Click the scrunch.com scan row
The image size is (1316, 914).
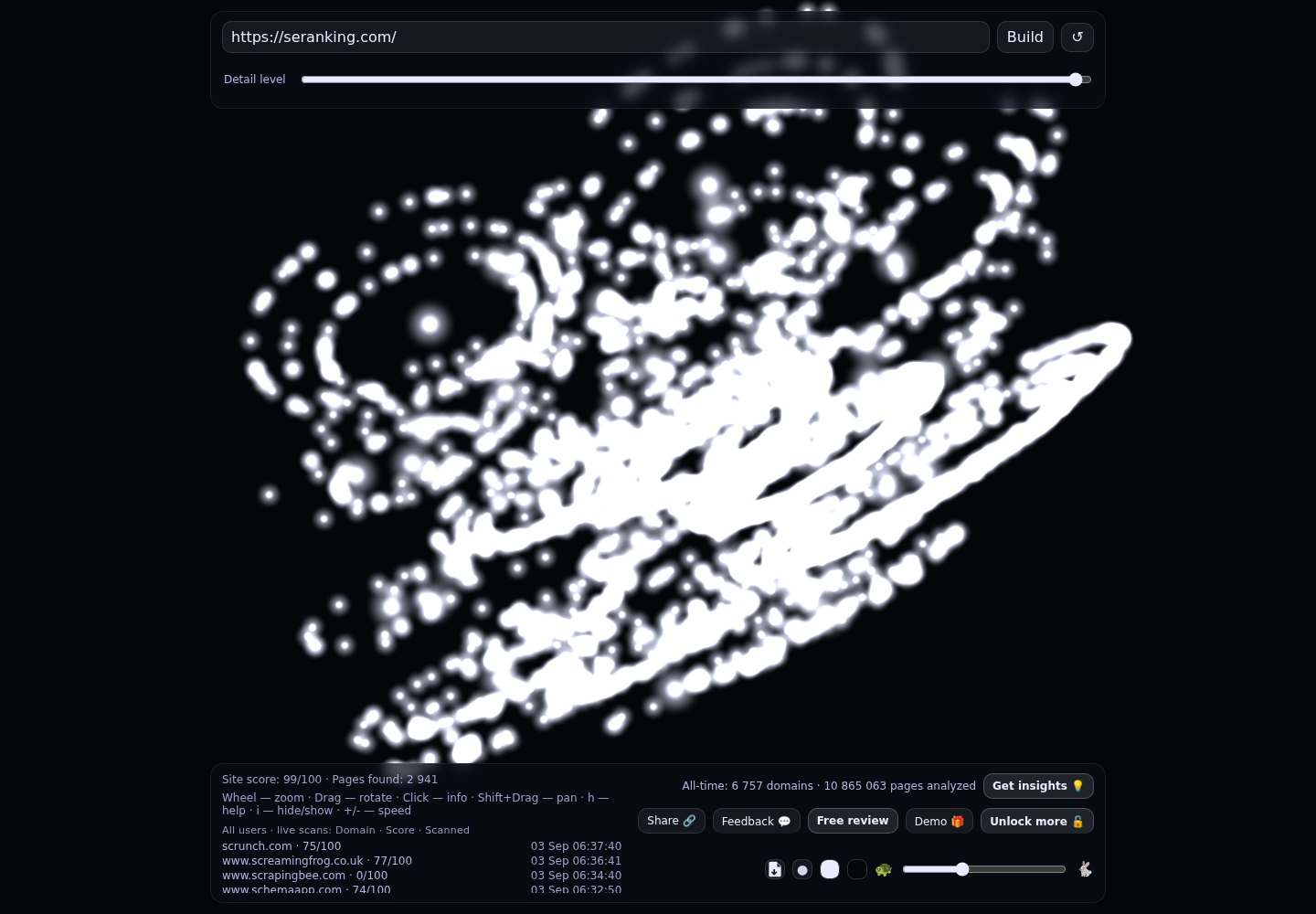click(x=421, y=846)
